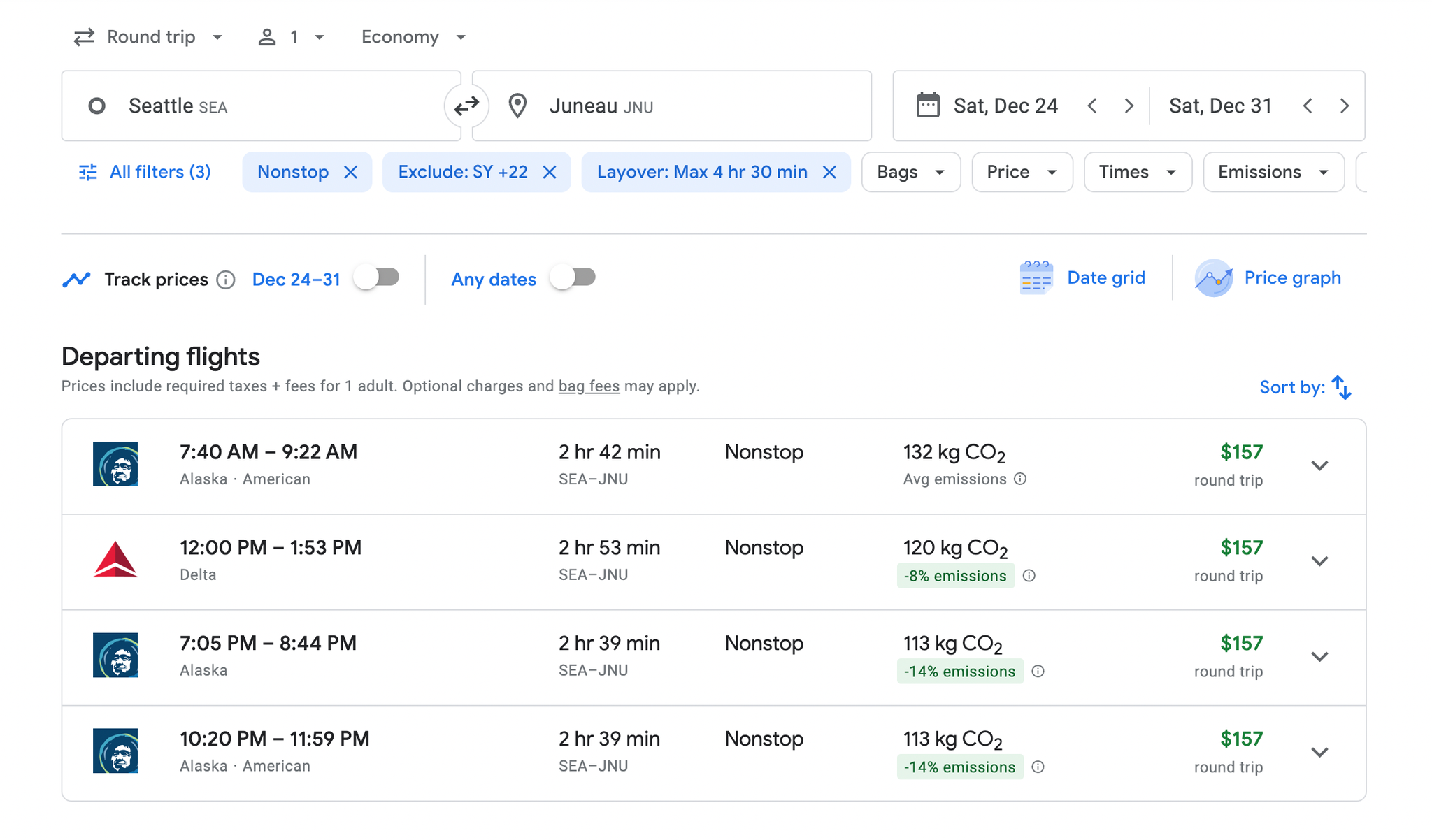This screenshot has width=1432, height=840.
Task: Click the bag fees link
Action: (x=588, y=386)
